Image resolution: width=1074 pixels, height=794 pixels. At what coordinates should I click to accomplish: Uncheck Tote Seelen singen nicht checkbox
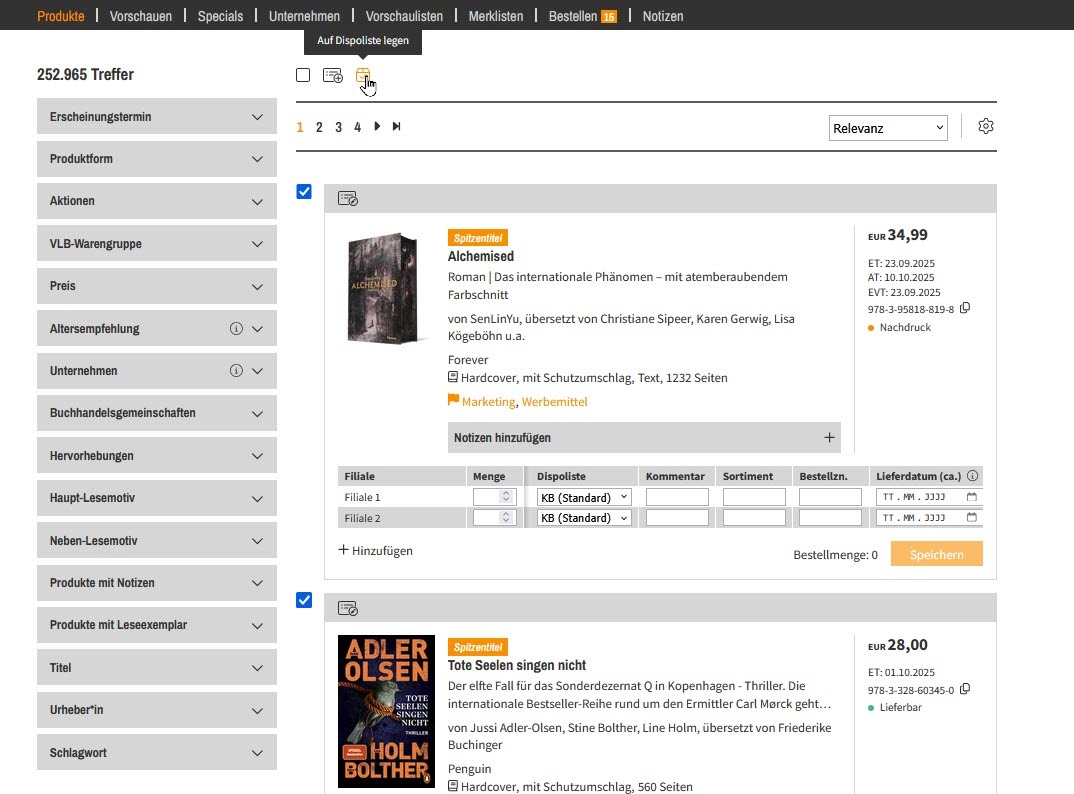(x=304, y=600)
